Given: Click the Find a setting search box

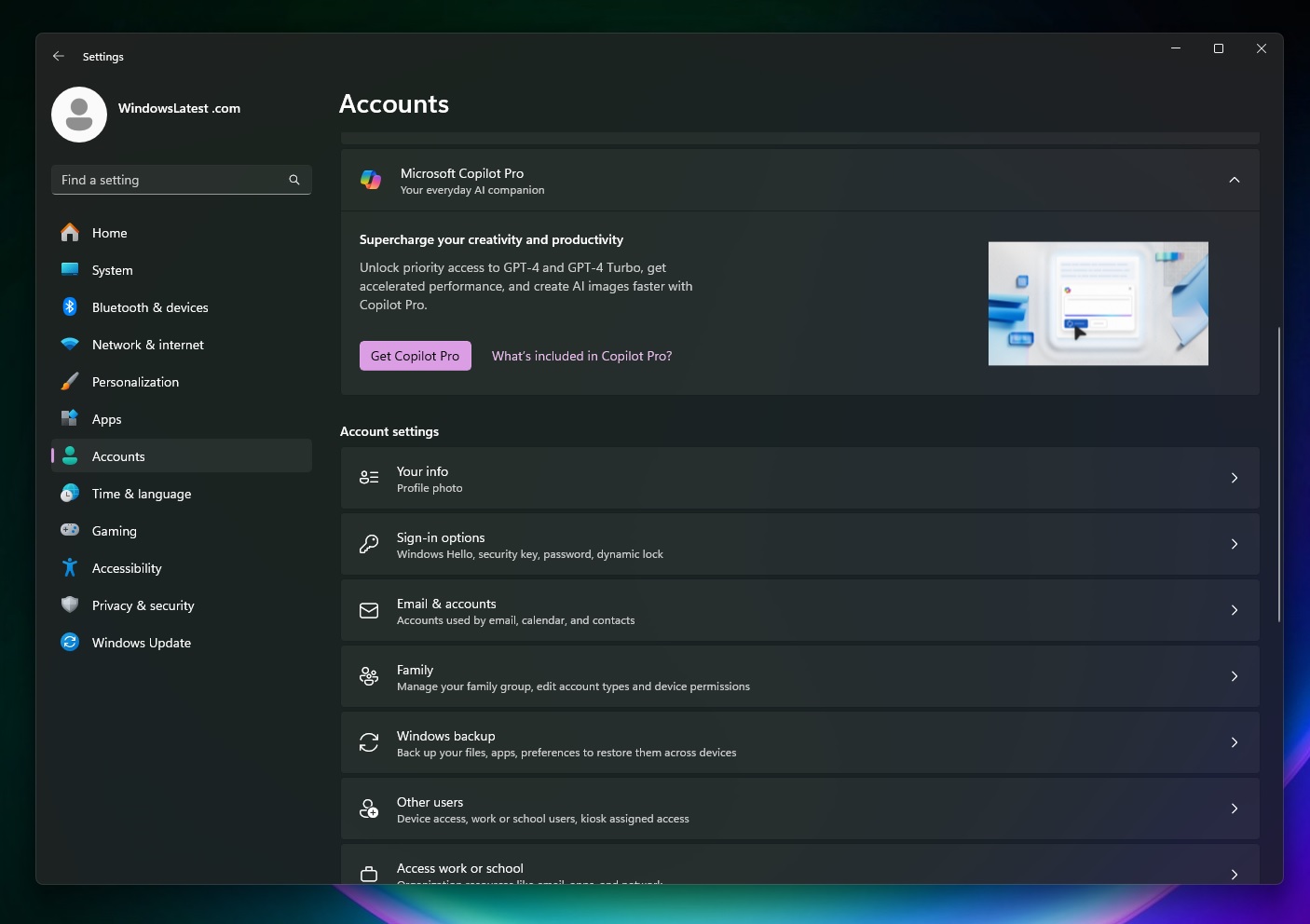Looking at the screenshot, I should click(182, 180).
